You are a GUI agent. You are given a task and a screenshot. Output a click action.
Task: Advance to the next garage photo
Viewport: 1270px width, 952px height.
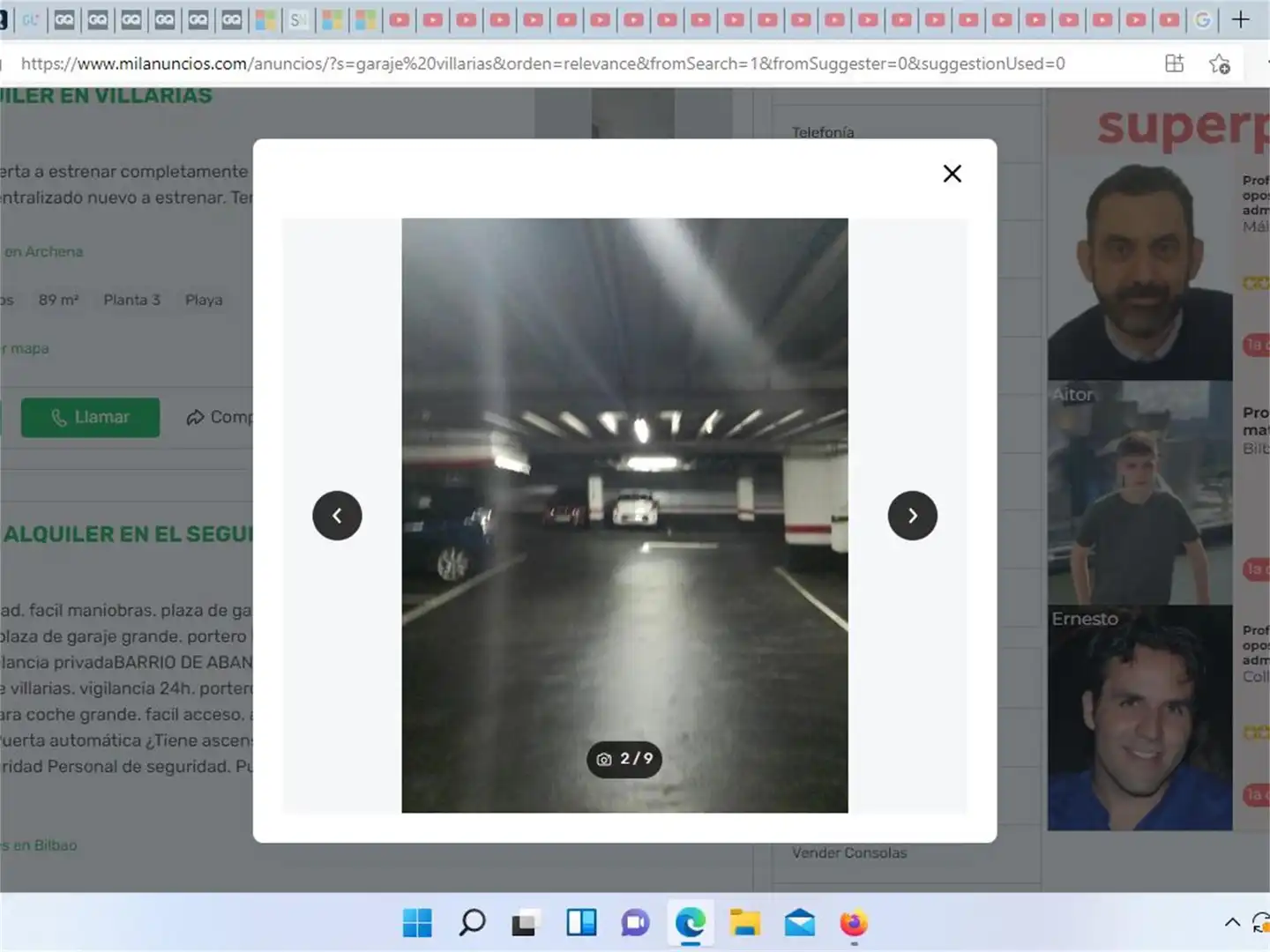pyautogui.click(x=912, y=516)
